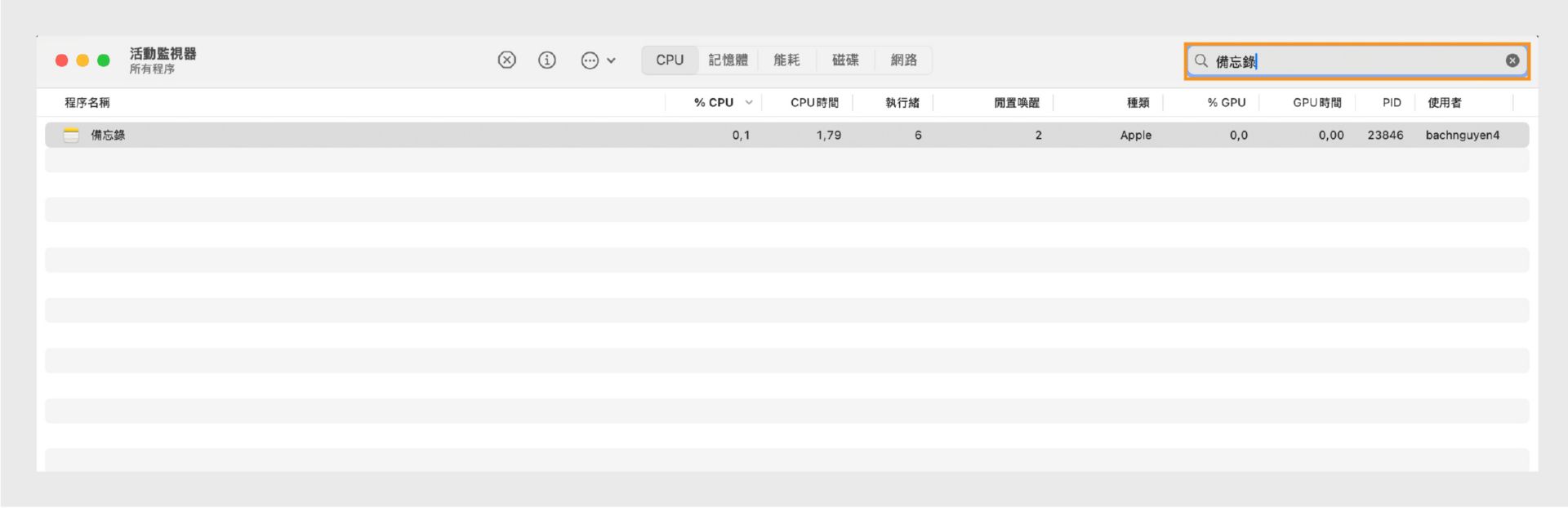Click the stop process X icon

click(x=507, y=60)
